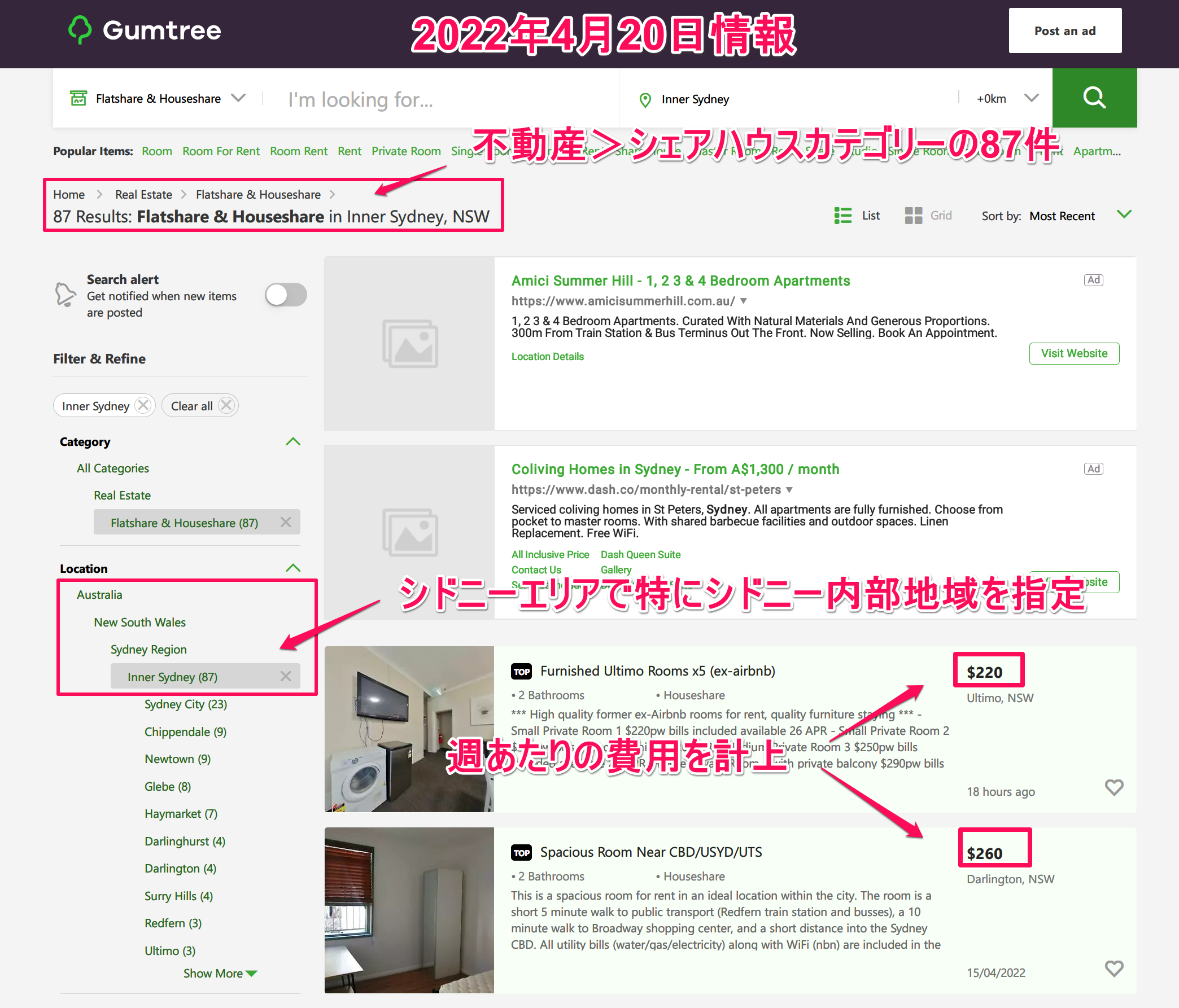Switch to Grid view
Screen dimensions: 1179x1008
point(928,216)
